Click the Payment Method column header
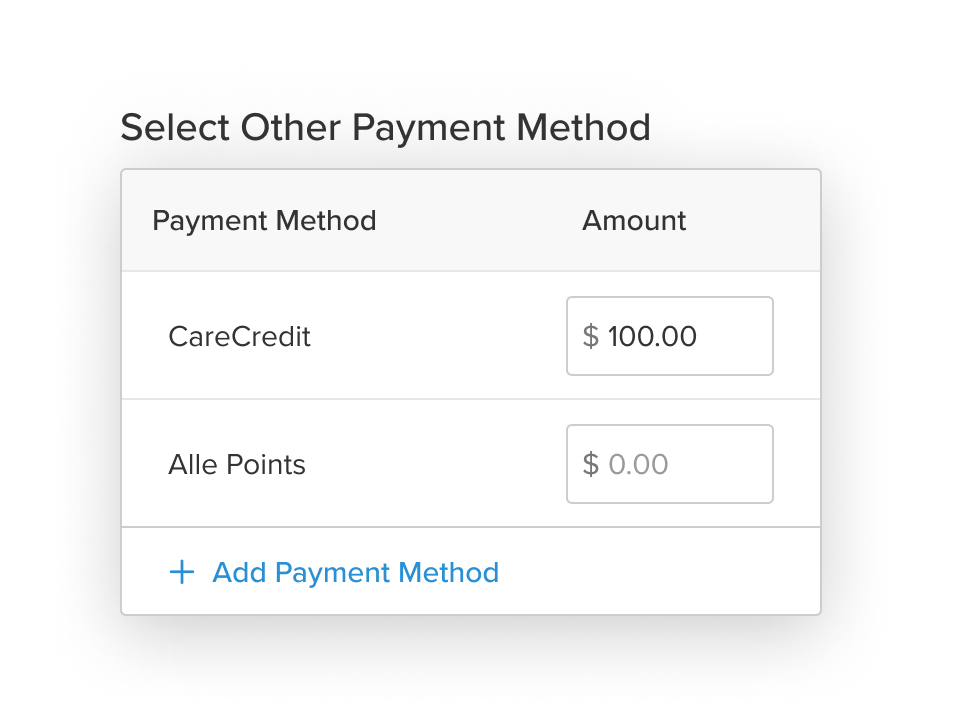 coord(264,220)
